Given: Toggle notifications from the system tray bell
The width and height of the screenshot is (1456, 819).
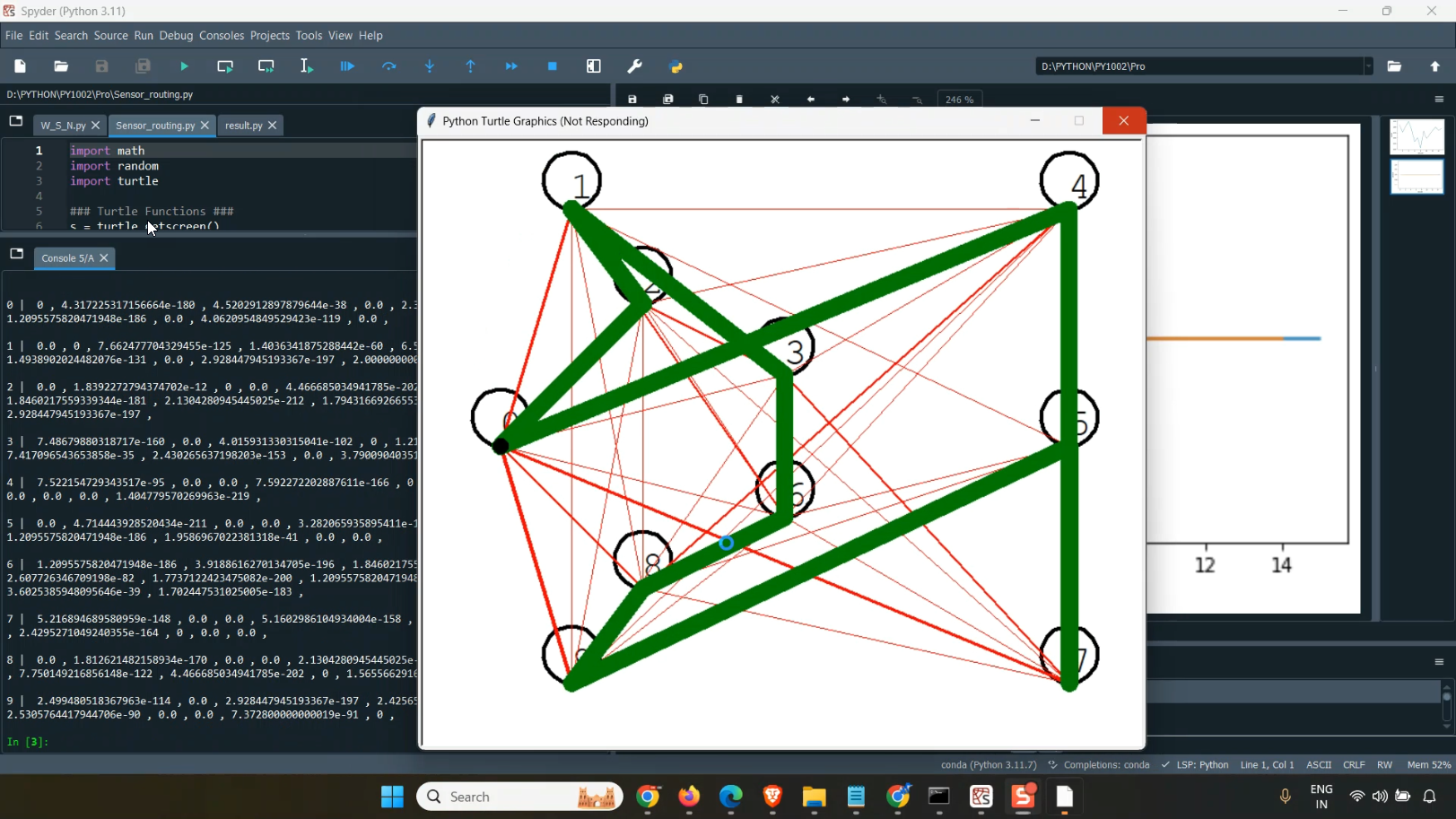Looking at the screenshot, I should (1430, 797).
